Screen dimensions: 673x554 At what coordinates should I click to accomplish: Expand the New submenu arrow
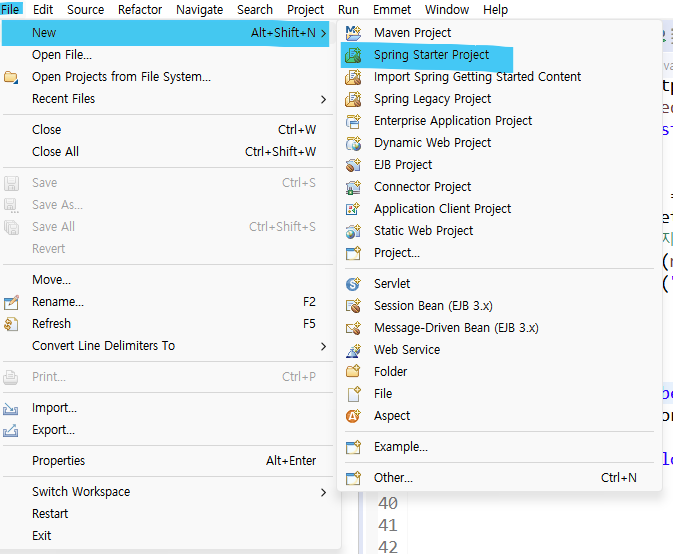point(324,33)
